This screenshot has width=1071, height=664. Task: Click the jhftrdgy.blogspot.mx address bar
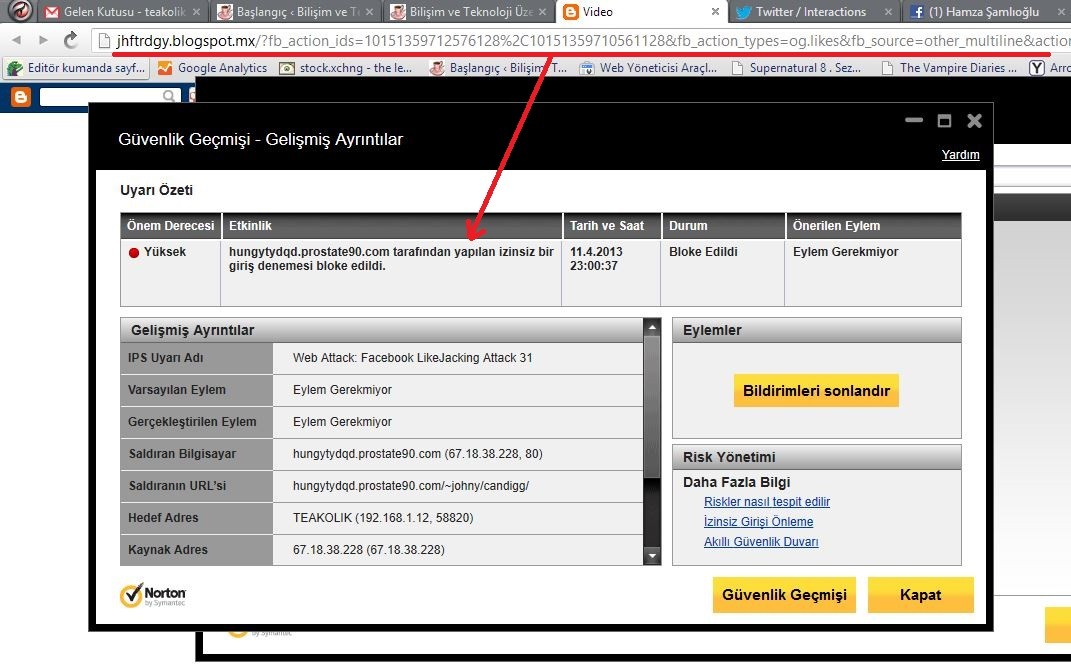coord(581,41)
